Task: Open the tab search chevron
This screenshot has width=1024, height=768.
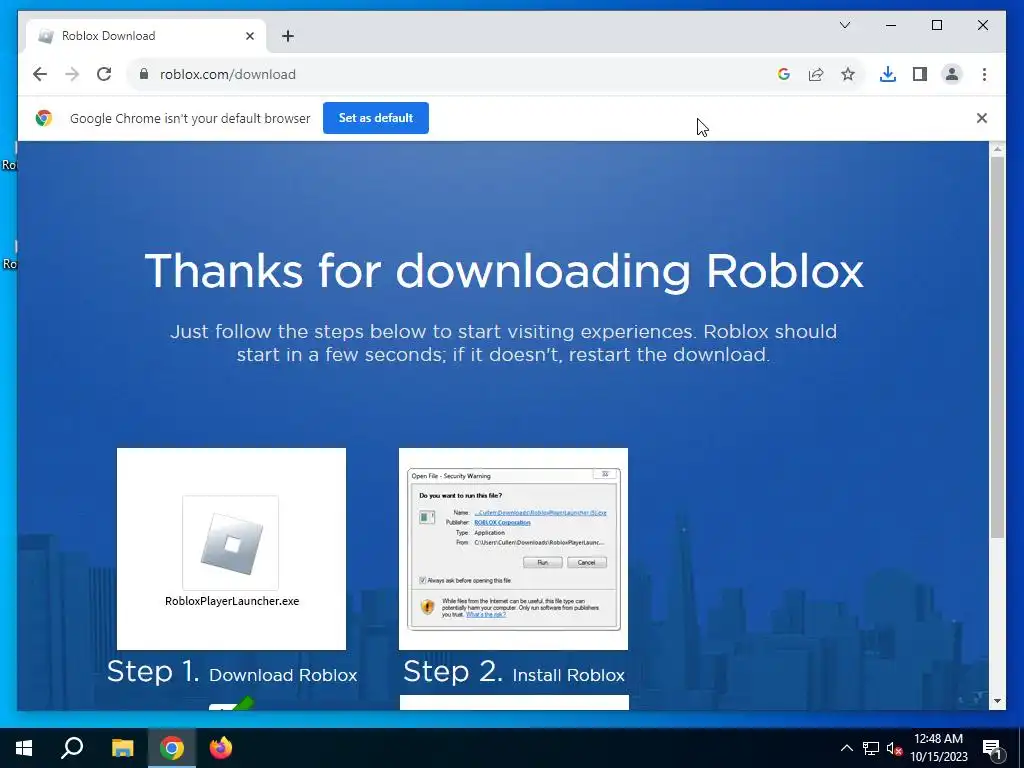Action: [x=844, y=25]
